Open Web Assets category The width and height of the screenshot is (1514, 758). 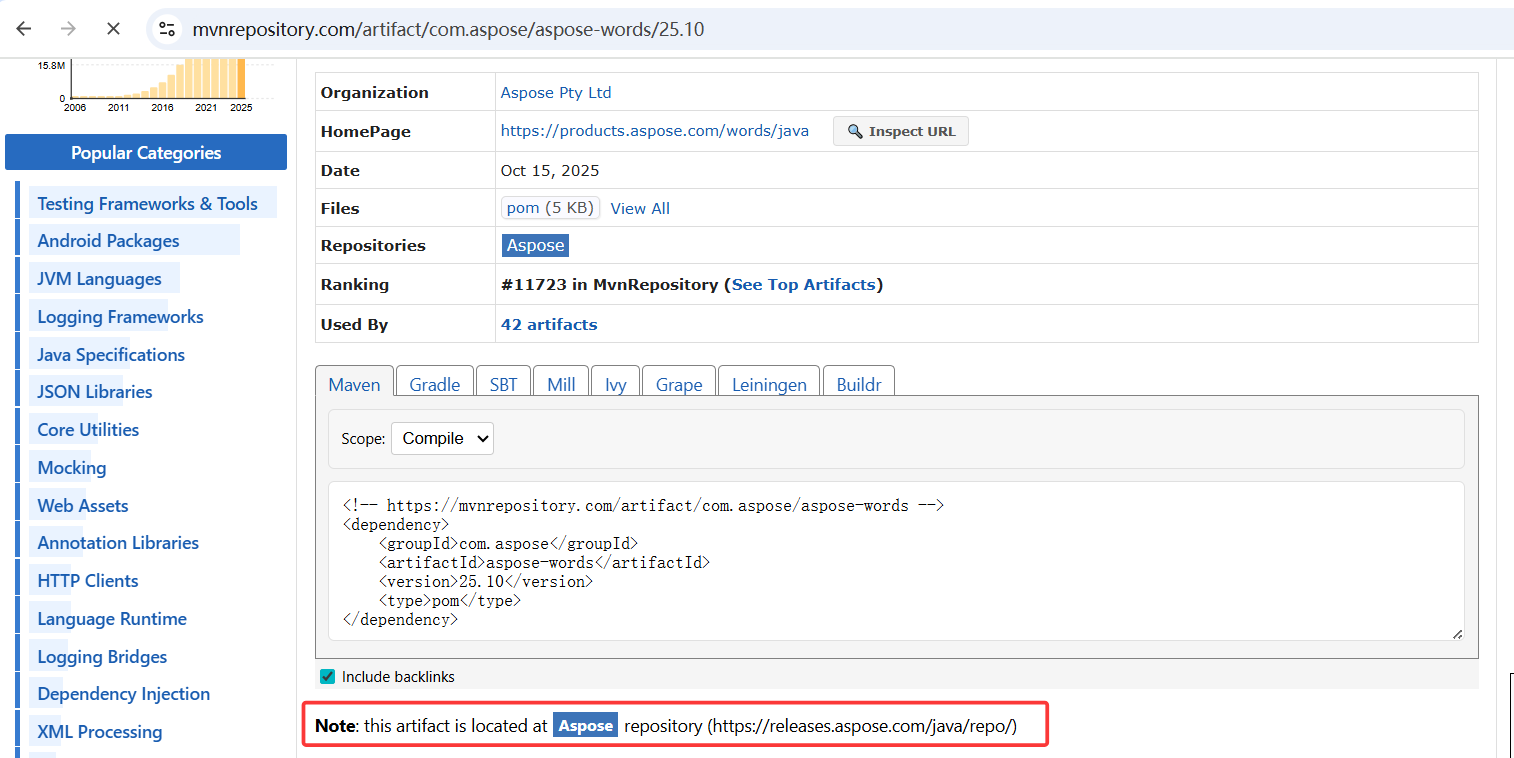pos(83,505)
